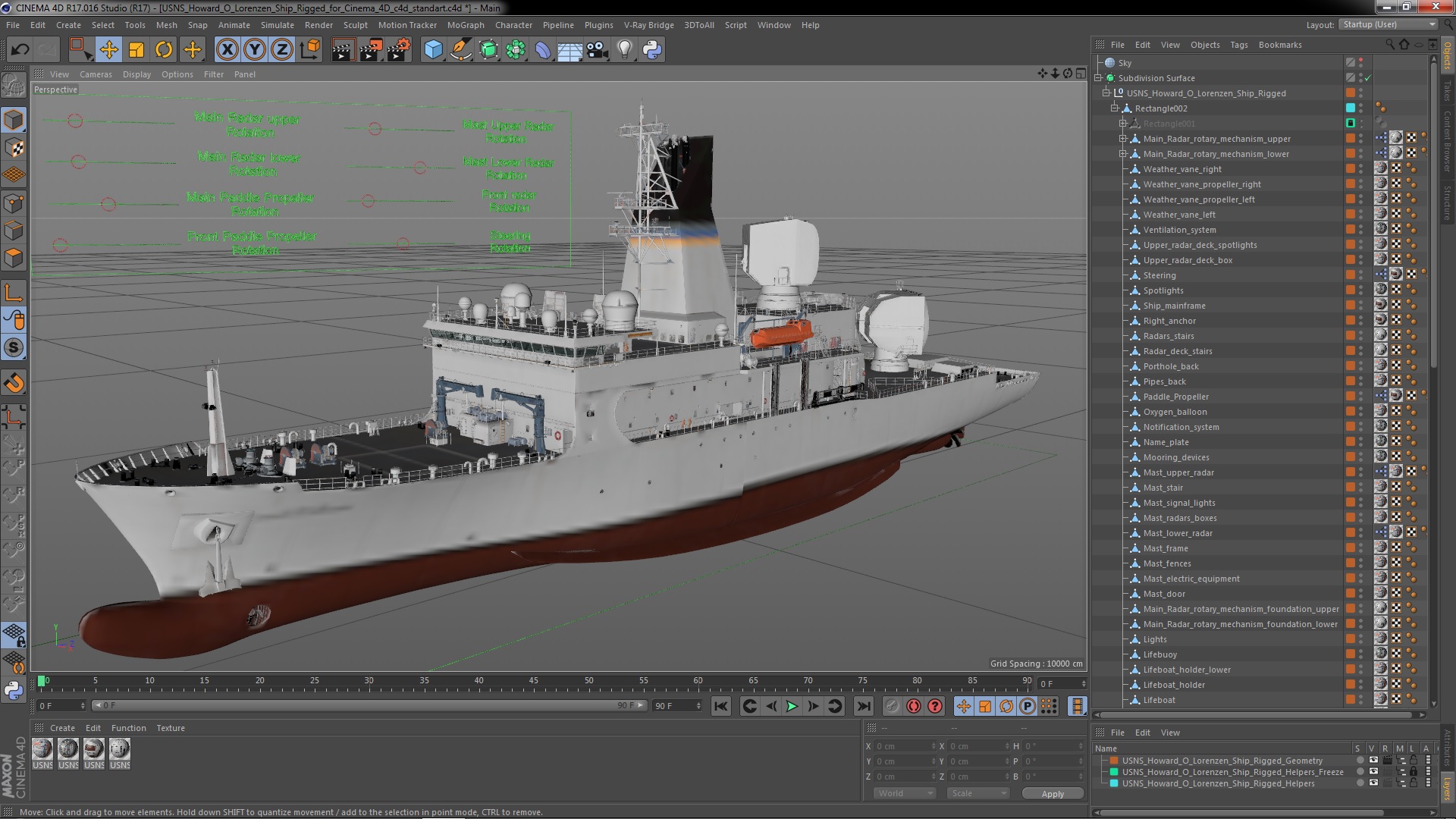
Task: Expand the Rectangle001 node
Action: [1123, 124]
